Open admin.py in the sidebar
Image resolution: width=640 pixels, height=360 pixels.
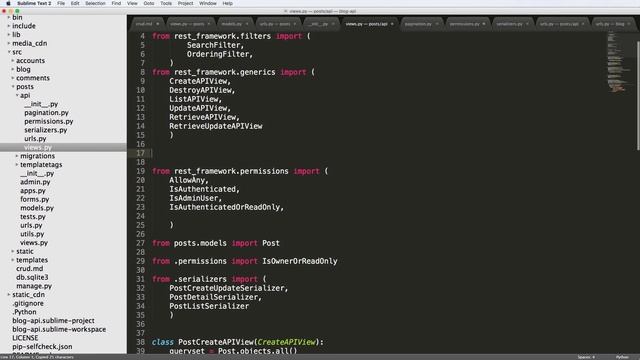tap(35, 182)
